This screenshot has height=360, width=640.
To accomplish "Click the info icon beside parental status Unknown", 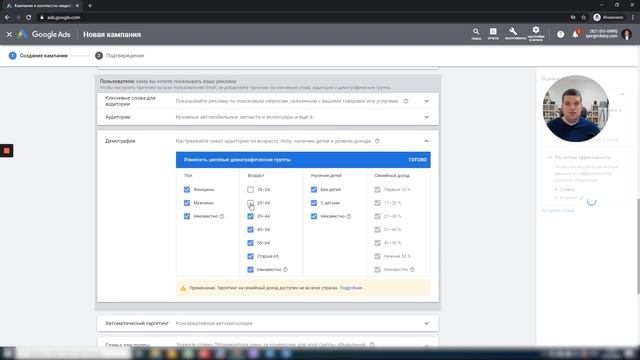I will point(349,216).
